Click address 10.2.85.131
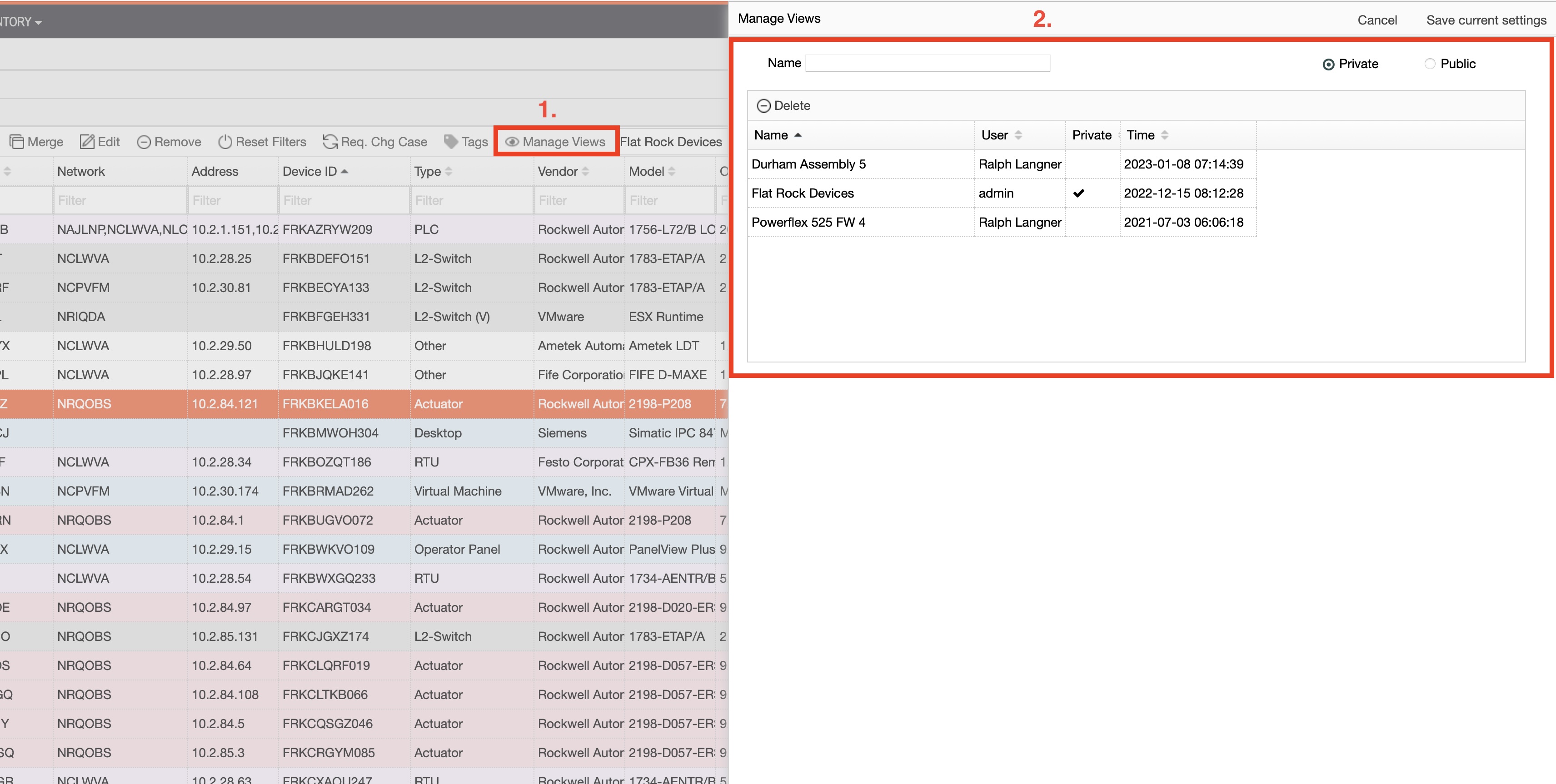The height and width of the screenshot is (784, 1556). point(224,637)
